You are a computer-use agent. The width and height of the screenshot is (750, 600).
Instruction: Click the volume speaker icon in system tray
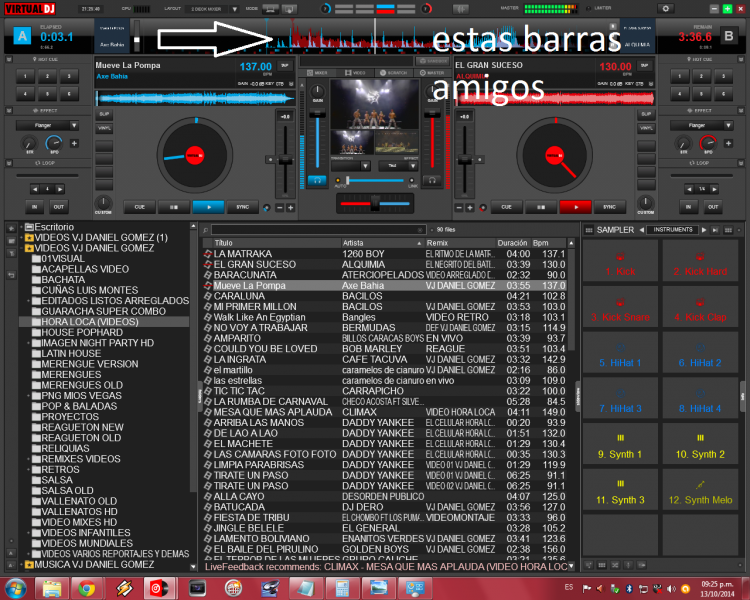point(672,589)
